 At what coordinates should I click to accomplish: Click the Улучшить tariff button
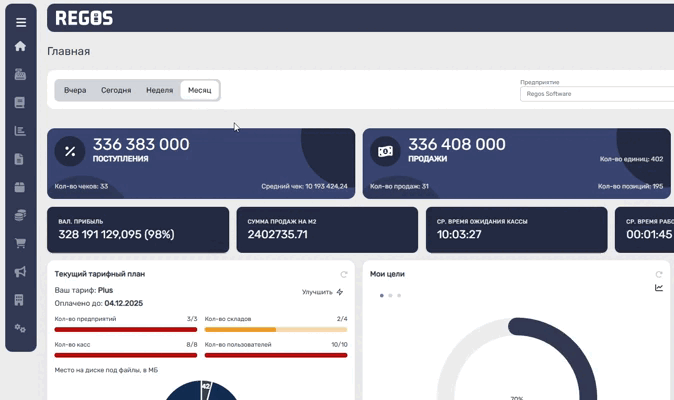point(322,292)
